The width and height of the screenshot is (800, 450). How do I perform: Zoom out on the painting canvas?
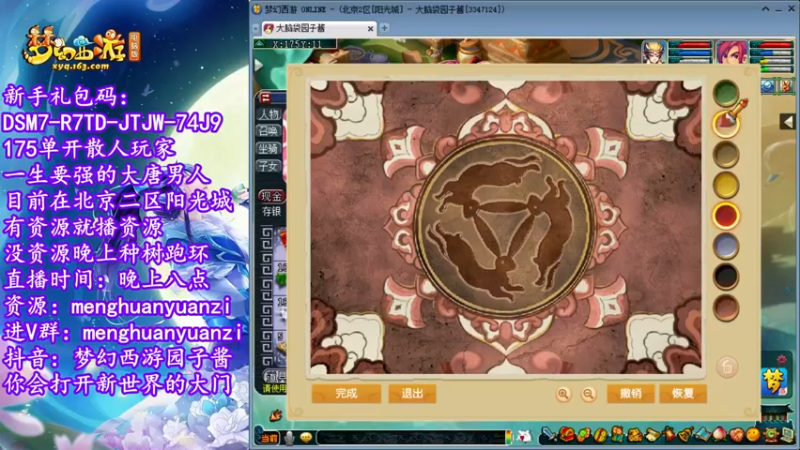point(588,394)
